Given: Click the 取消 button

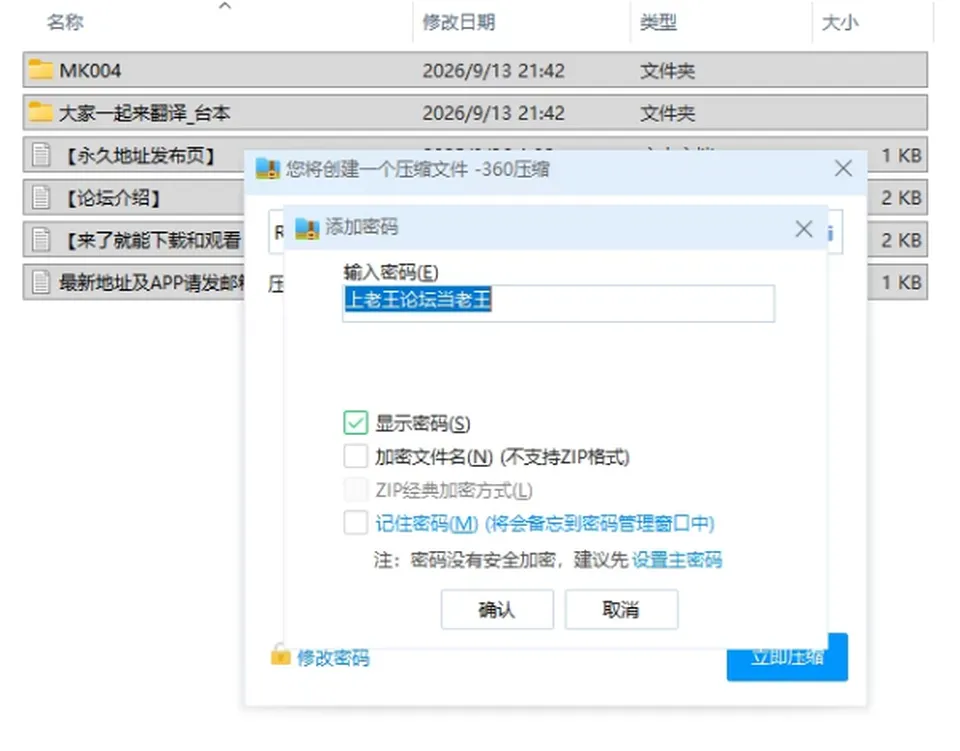Looking at the screenshot, I should tap(621, 609).
